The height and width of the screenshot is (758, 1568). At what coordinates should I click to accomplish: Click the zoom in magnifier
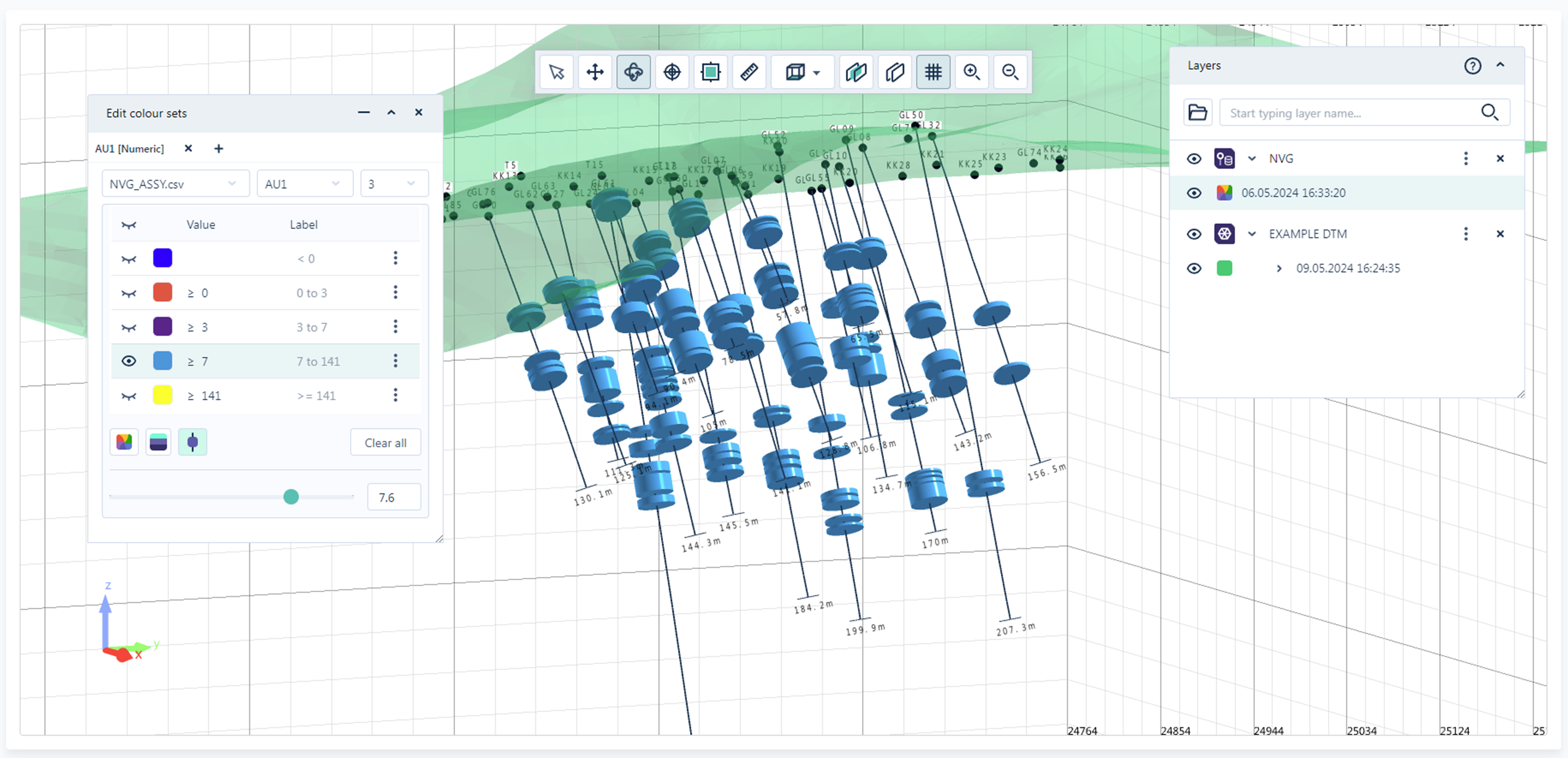[x=971, y=73]
